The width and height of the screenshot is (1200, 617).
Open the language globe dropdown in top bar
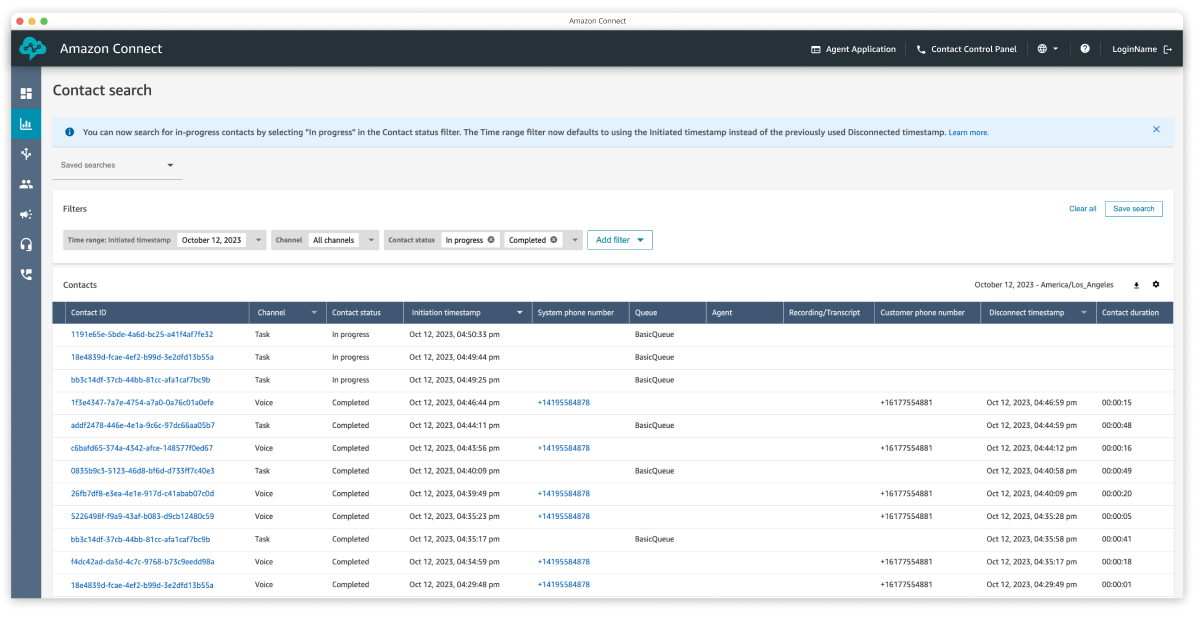pos(1046,48)
